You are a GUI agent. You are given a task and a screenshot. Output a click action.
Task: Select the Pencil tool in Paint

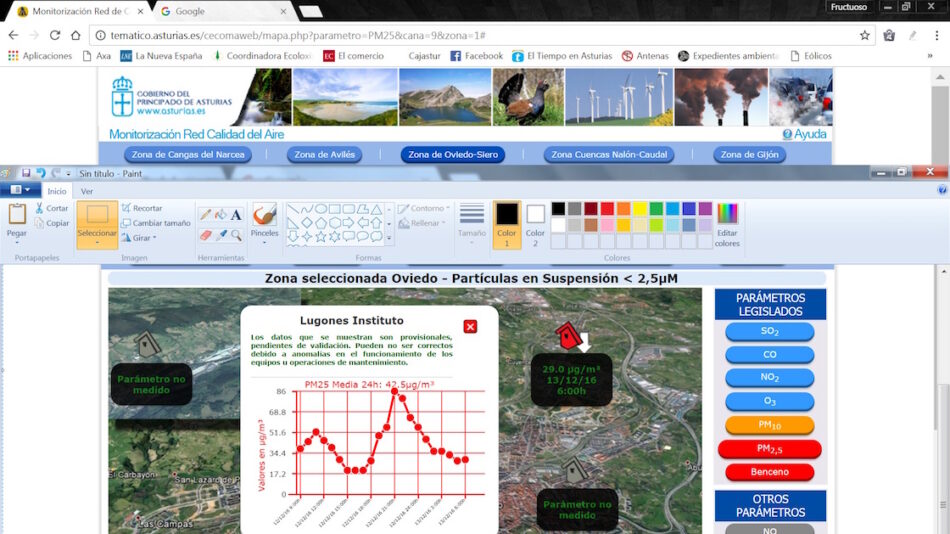click(204, 214)
